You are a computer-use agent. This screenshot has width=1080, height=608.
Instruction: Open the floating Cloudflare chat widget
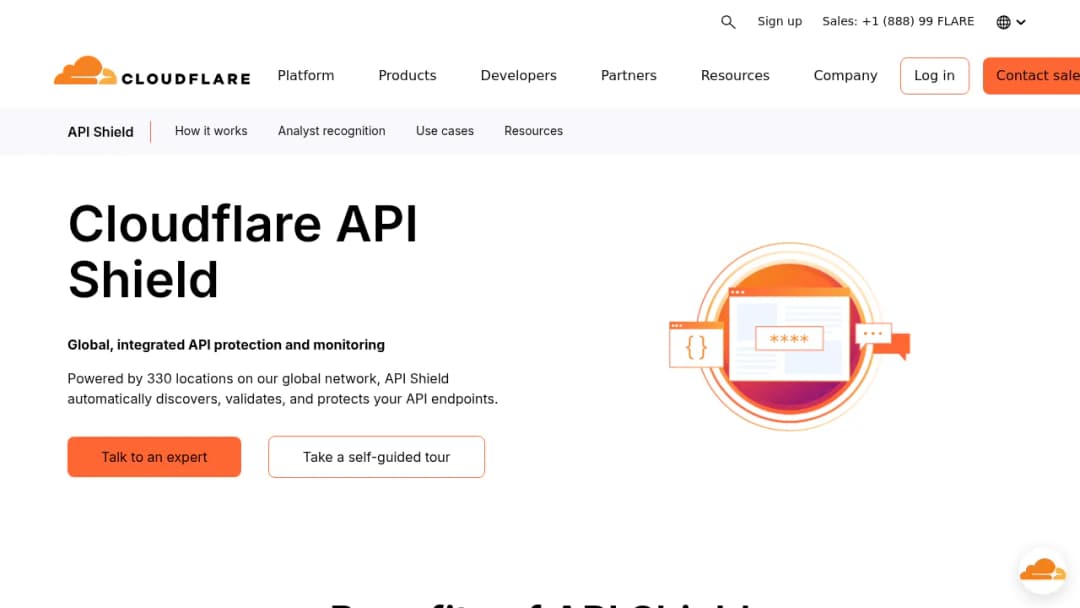point(1043,570)
